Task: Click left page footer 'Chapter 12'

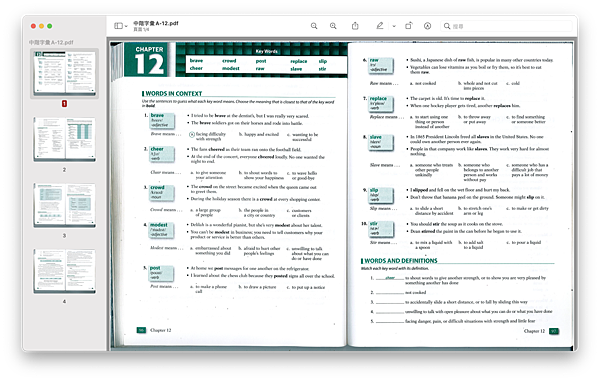Action: click(x=160, y=330)
